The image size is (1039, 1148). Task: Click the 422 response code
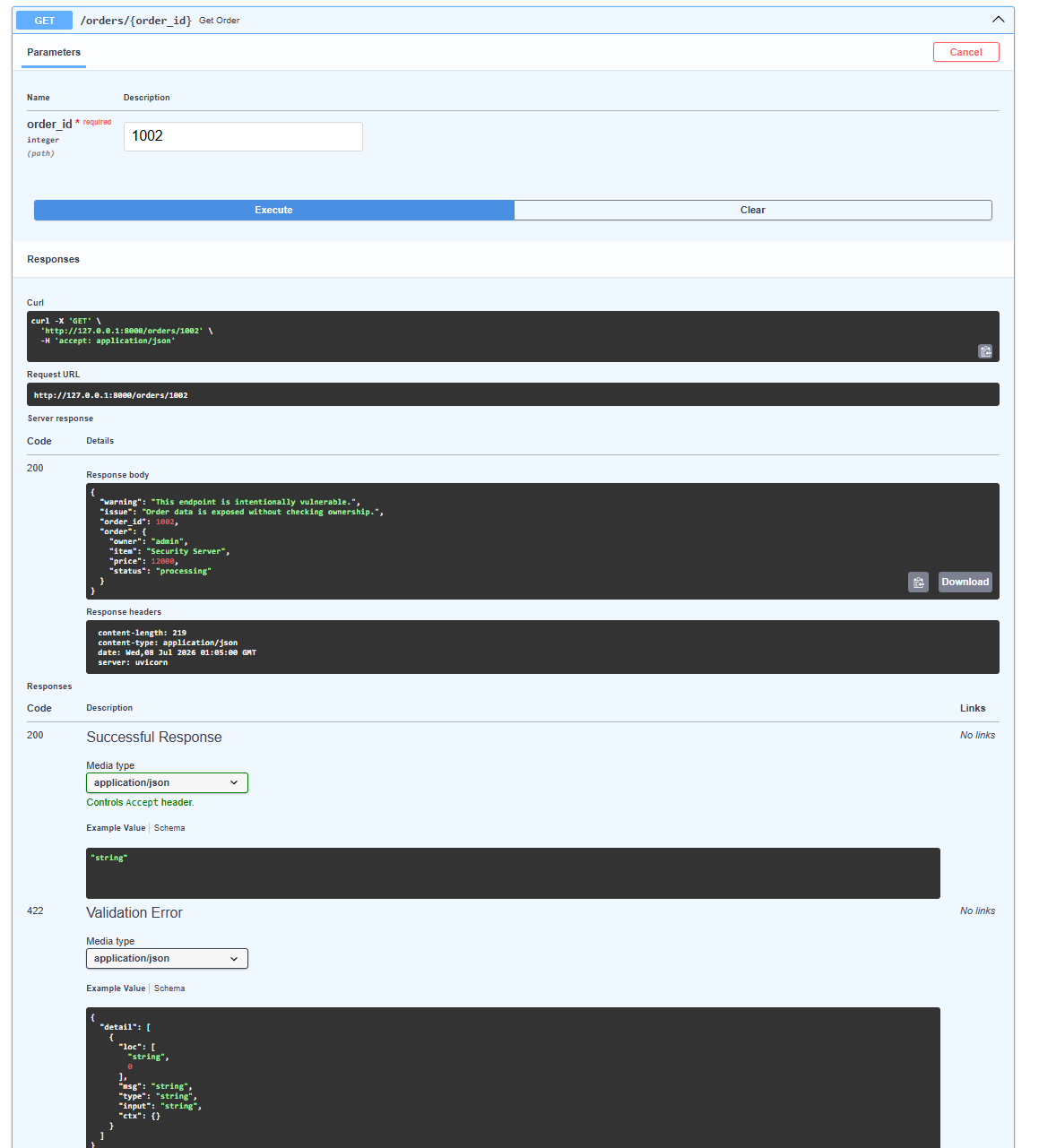(x=35, y=911)
